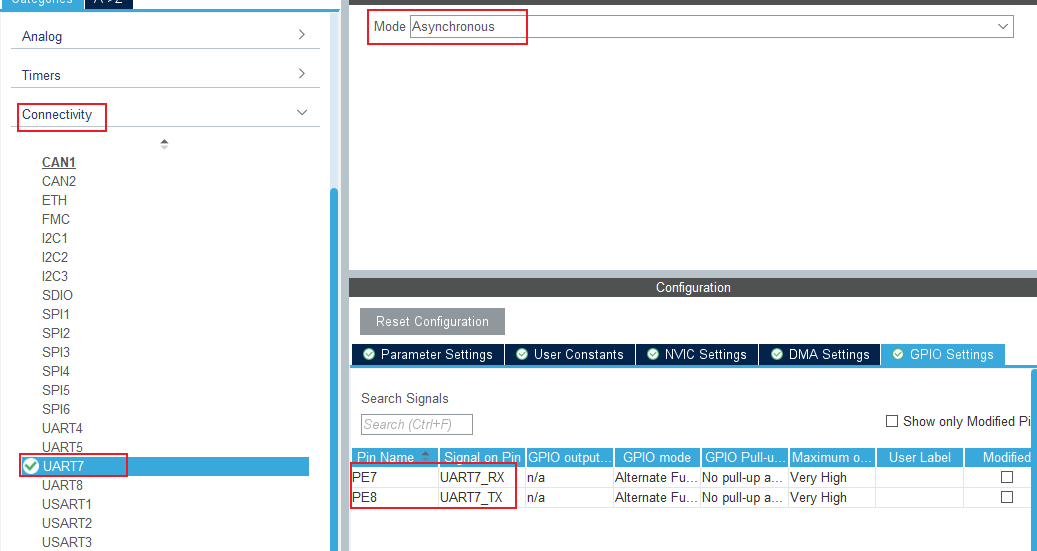Toggle the Modified checkbox for PE7
The height and width of the screenshot is (551, 1037).
1007,477
